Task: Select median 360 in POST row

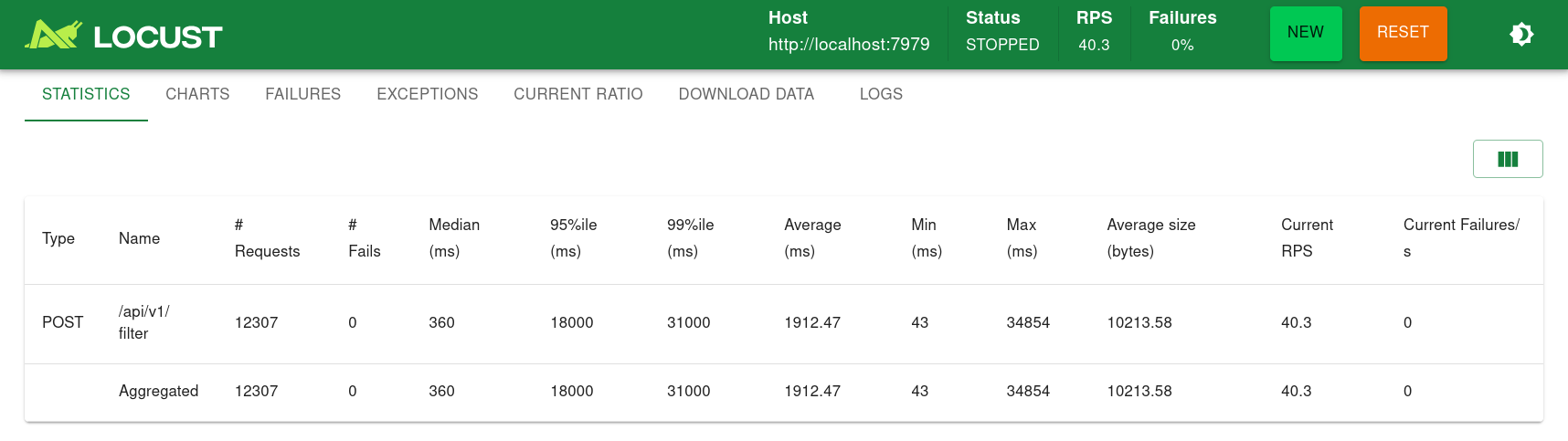Action: coord(441,322)
